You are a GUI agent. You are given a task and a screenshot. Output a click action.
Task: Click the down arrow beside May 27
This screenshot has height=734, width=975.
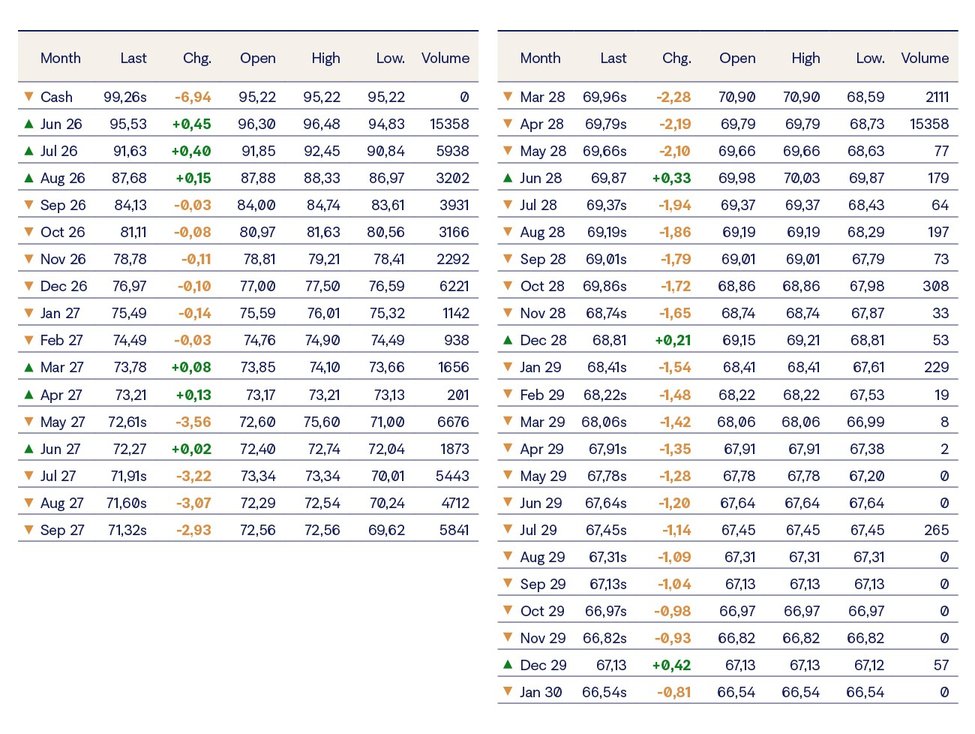point(28,422)
